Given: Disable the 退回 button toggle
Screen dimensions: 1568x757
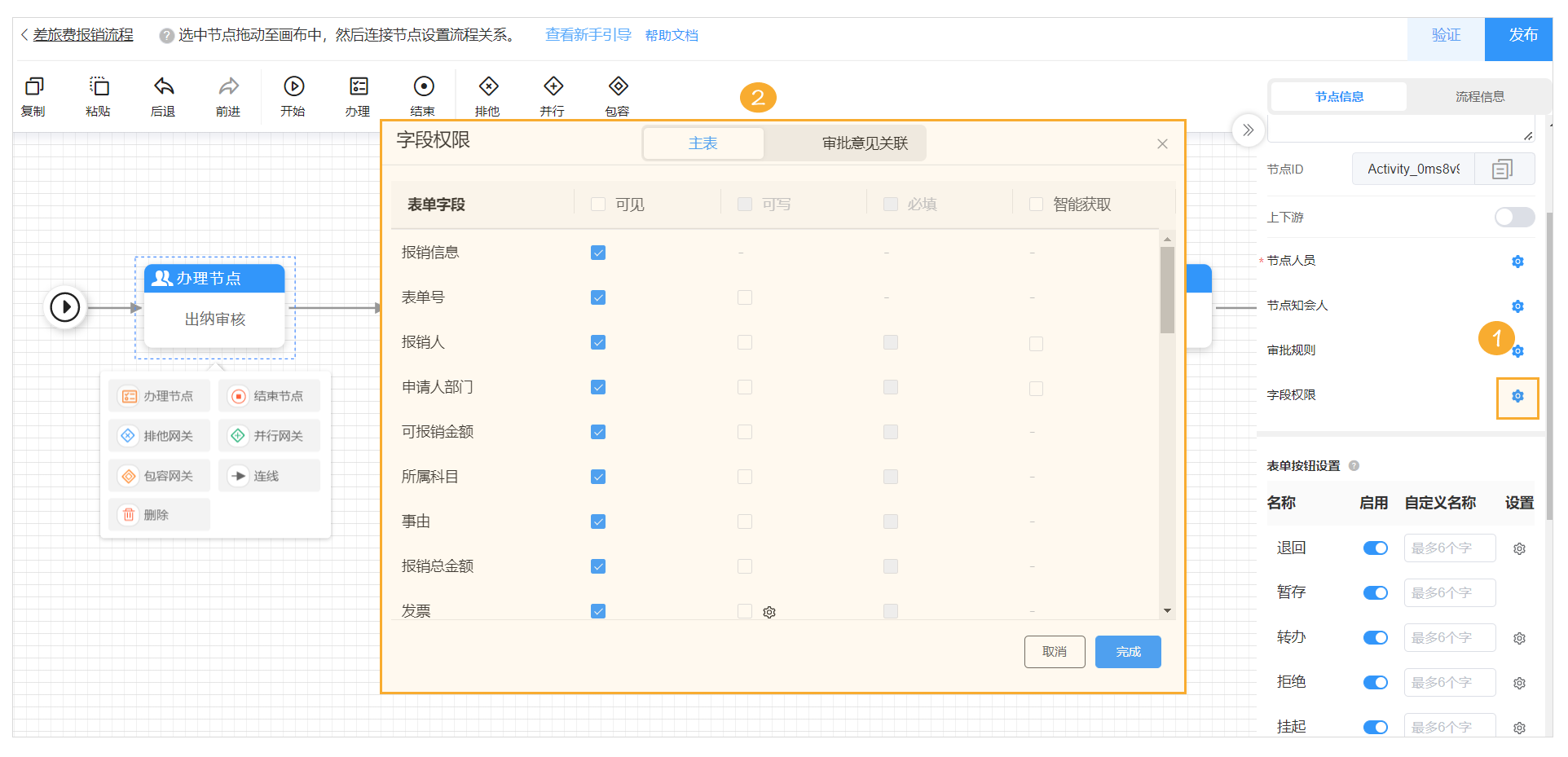Looking at the screenshot, I should (1375, 548).
